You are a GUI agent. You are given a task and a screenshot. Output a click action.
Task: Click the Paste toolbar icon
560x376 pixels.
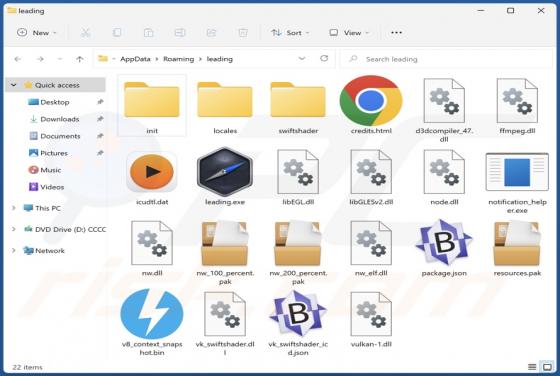[148, 33]
